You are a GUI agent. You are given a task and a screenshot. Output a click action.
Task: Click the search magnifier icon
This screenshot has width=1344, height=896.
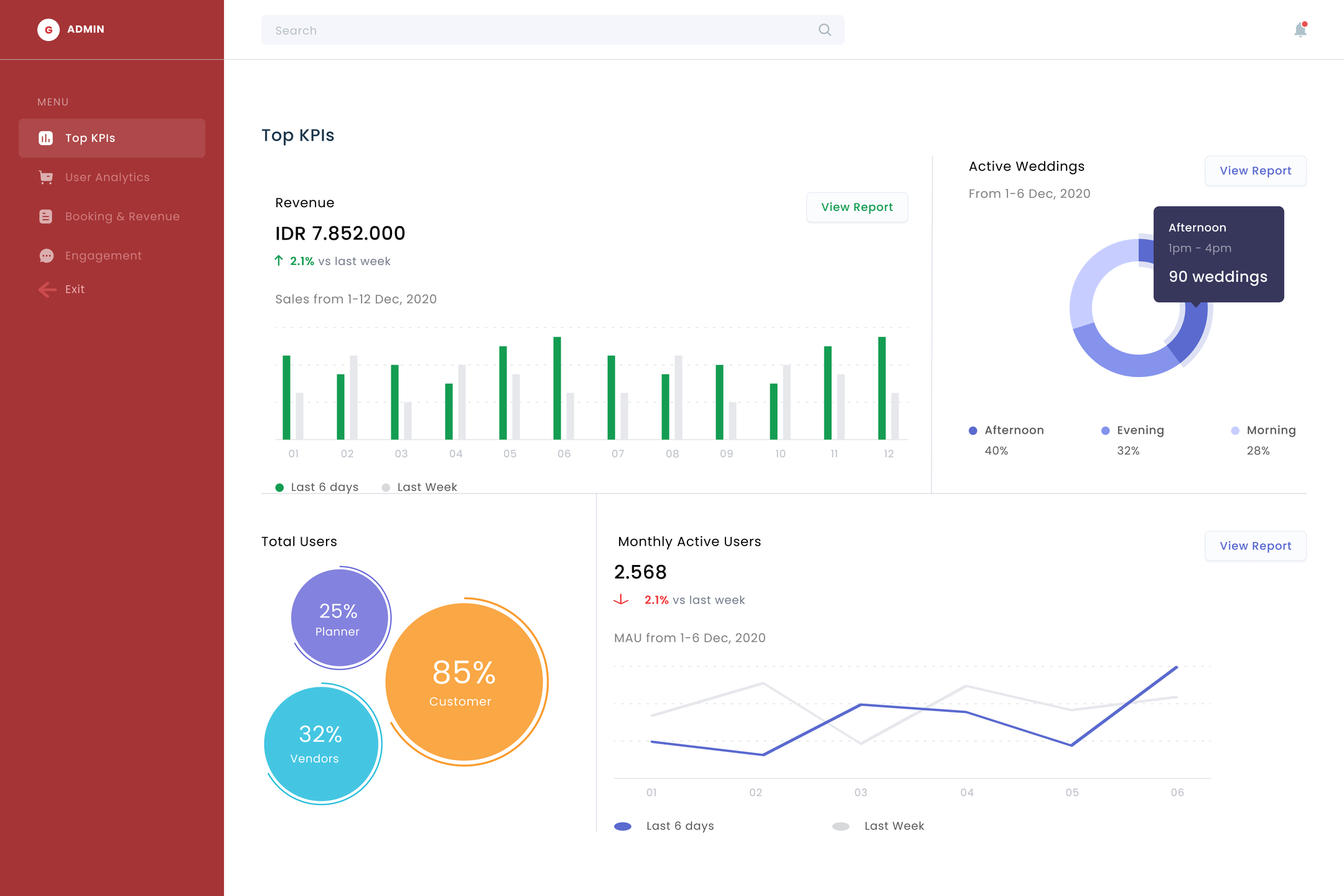[x=824, y=30]
